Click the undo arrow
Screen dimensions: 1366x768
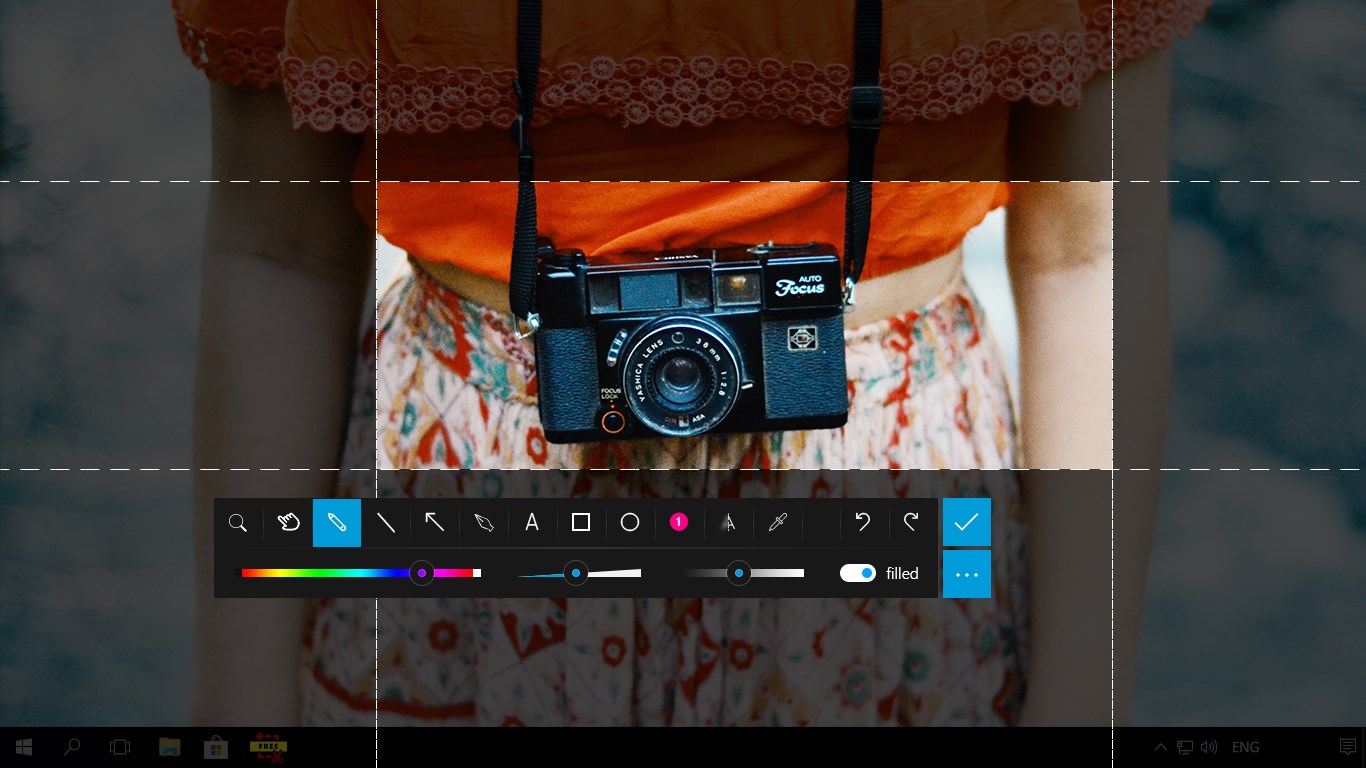pyautogui.click(x=863, y=523)
